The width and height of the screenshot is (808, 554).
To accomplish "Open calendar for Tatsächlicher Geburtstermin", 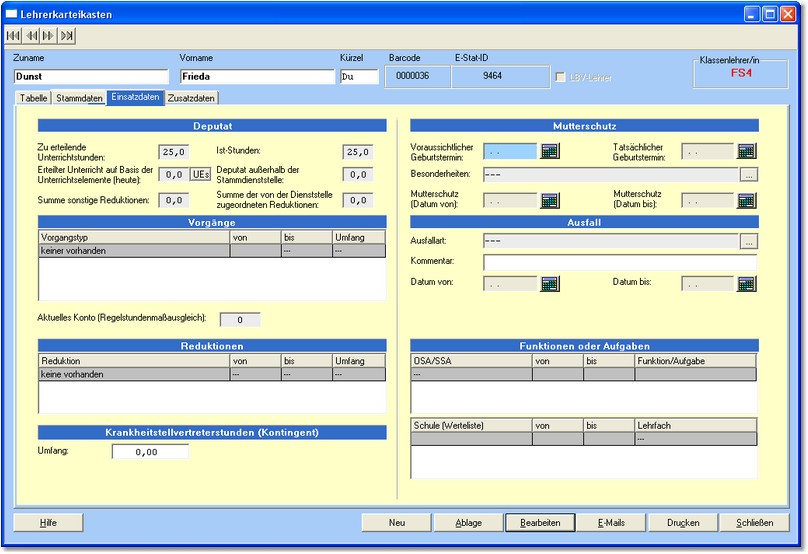I will point(747,151).
